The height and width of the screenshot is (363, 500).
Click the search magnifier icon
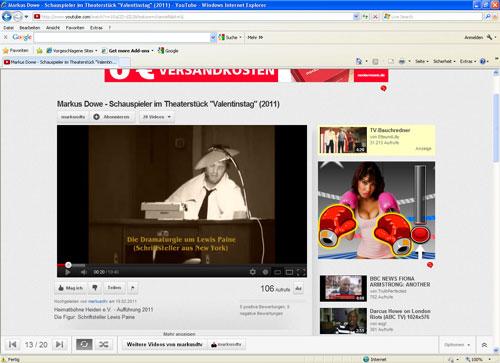(488, 17)
